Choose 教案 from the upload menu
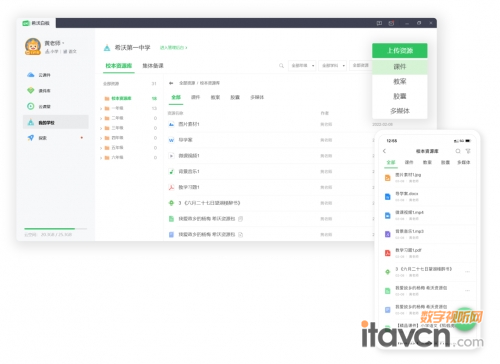The width and height of the screenshot is (500, 364). pyautogui.click(x=400, y=81)
